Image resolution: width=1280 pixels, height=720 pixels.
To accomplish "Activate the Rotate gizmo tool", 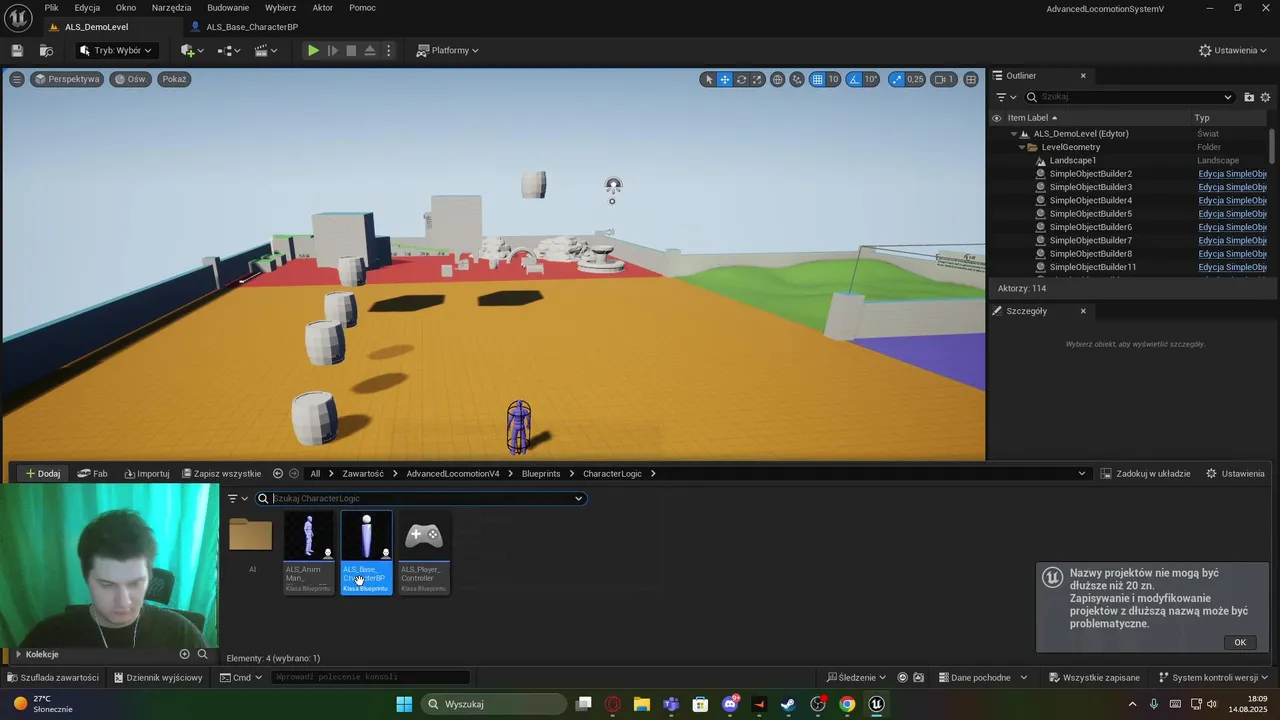I will tap(741, 79).
